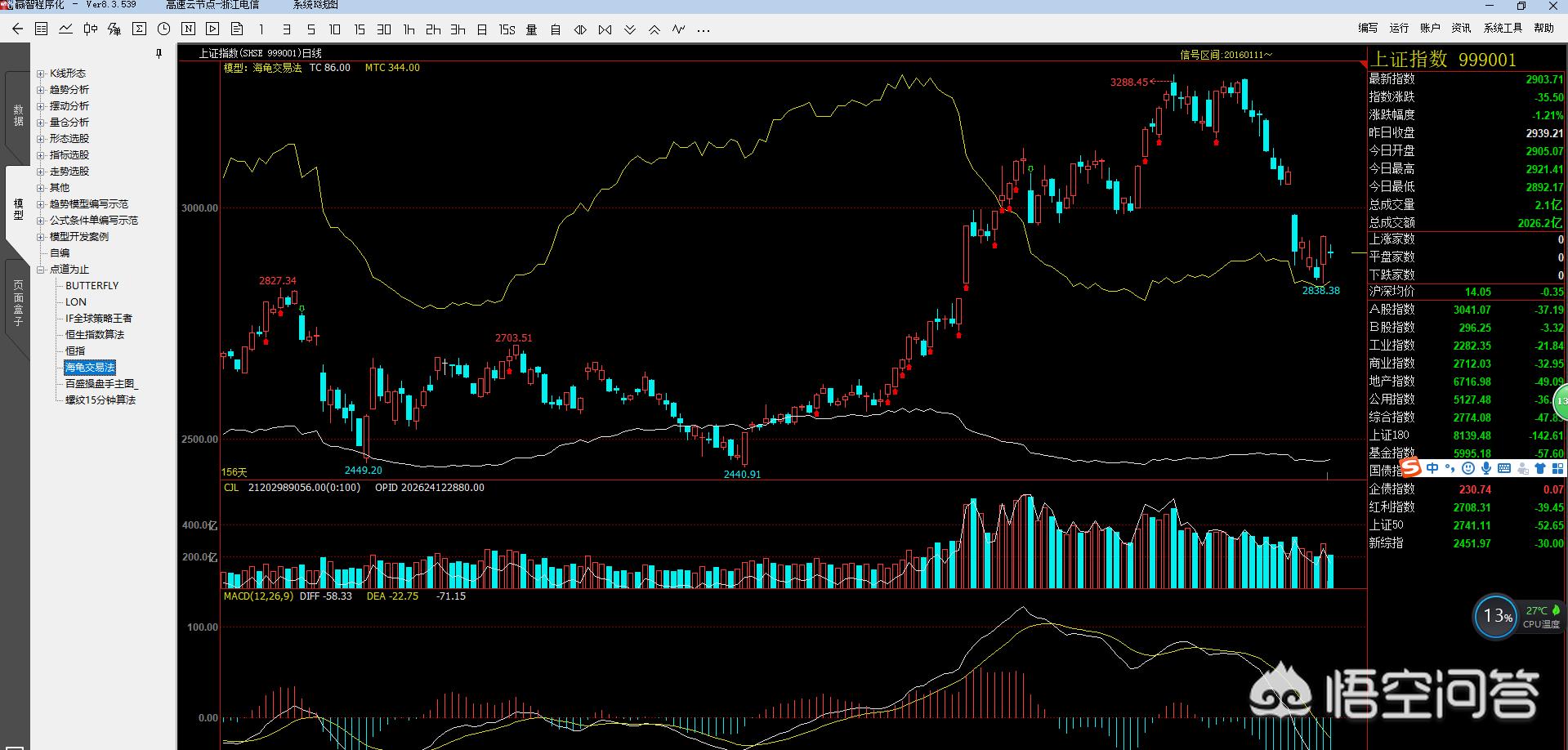Select the 海龟交易法 model
Image resolution: width=1568 pixels, height=750 pixels.
coord(90,368)
